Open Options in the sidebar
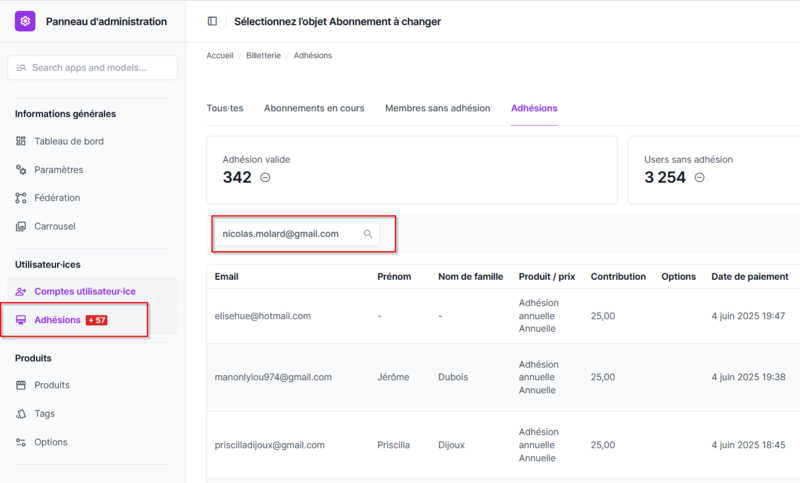800x483 pixels. coord(51,442)
